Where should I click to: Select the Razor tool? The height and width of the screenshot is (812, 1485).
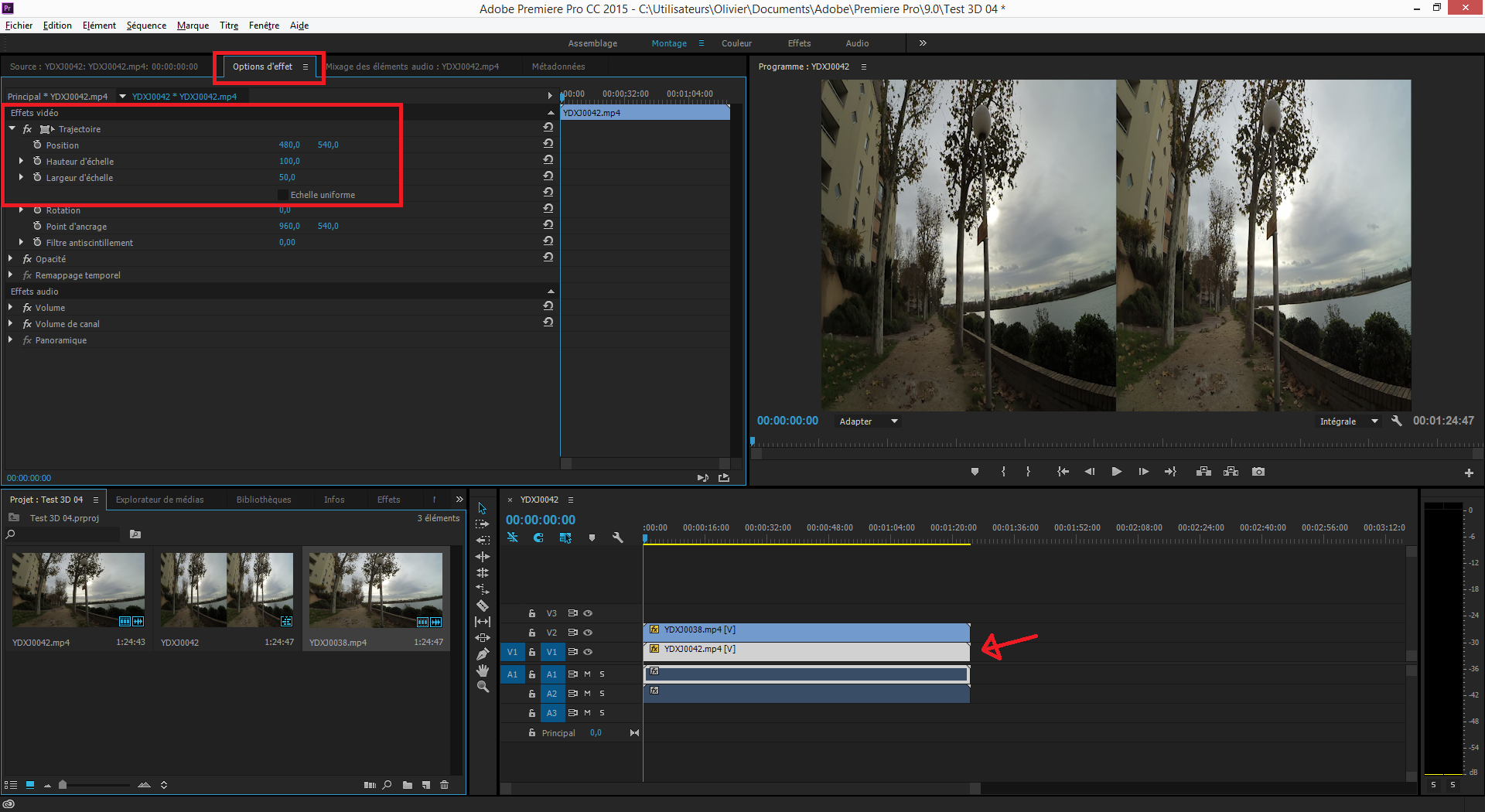click(x=483, y=606)
